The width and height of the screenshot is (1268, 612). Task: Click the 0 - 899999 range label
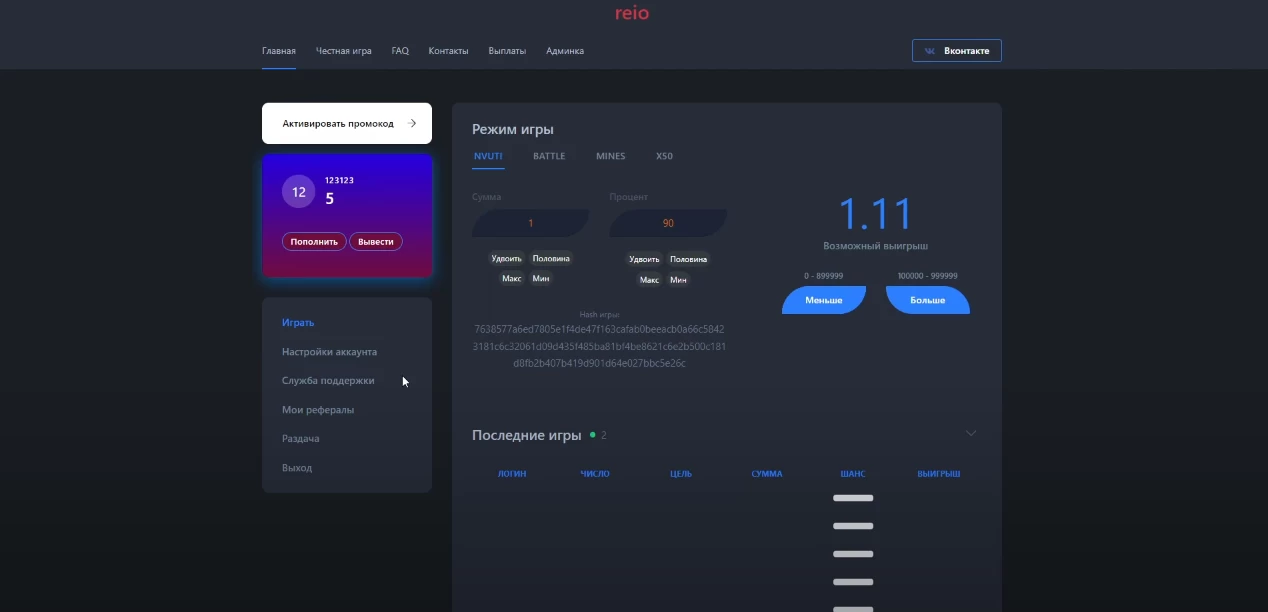pos(824,275)
